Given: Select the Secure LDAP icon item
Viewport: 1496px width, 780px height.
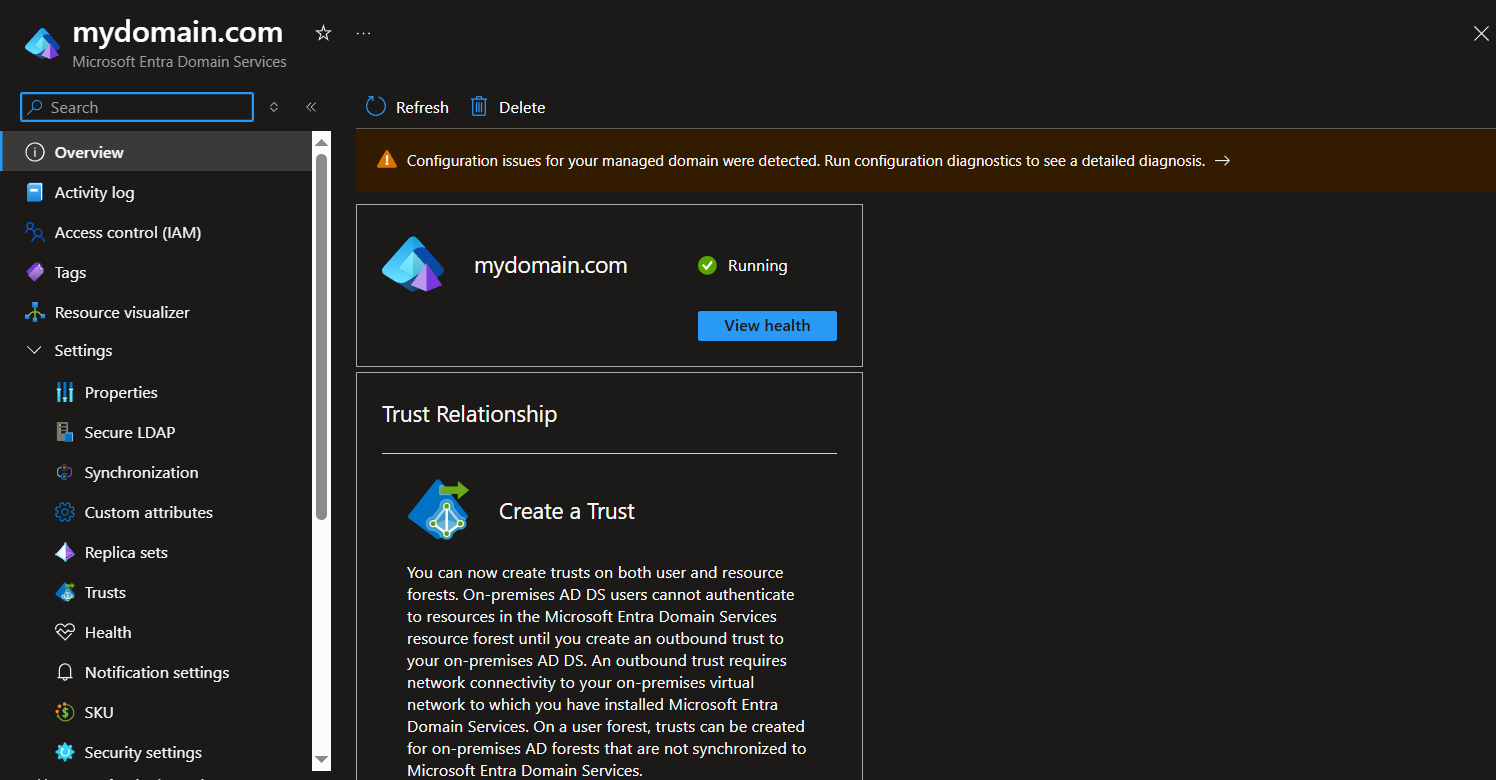Looking at the screenshot, I should tap(65, 433).
